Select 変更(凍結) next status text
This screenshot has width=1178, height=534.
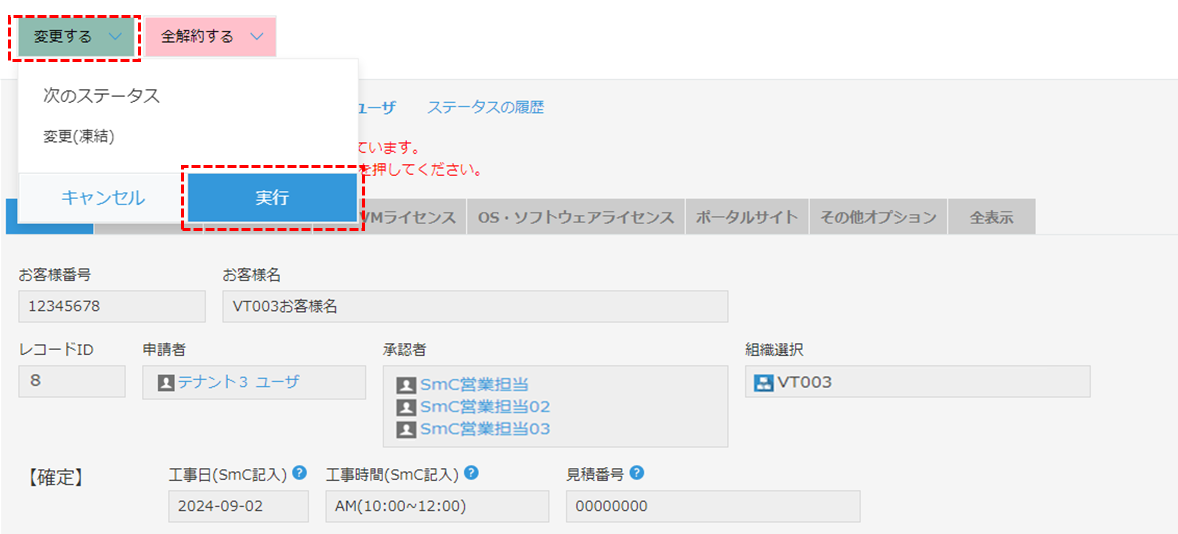pyautogui.click(x=79, y=136)
